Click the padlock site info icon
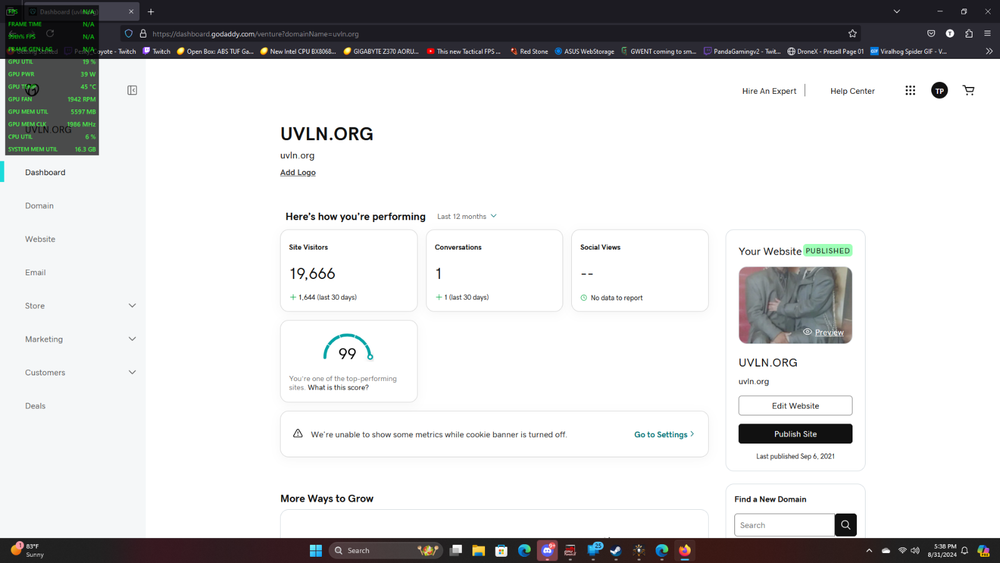This screenshot has height=563, width=1000. (x=143, y=34)
